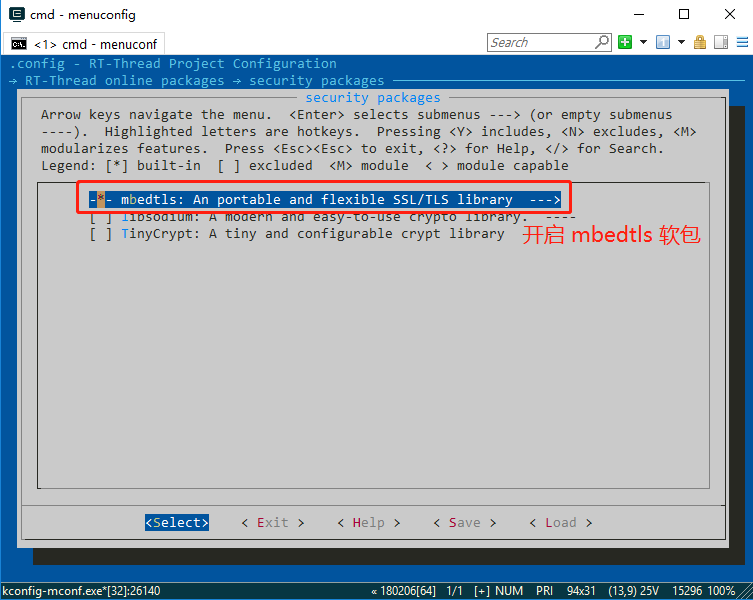Open the hamburger system menu icon

pos(742,42)
